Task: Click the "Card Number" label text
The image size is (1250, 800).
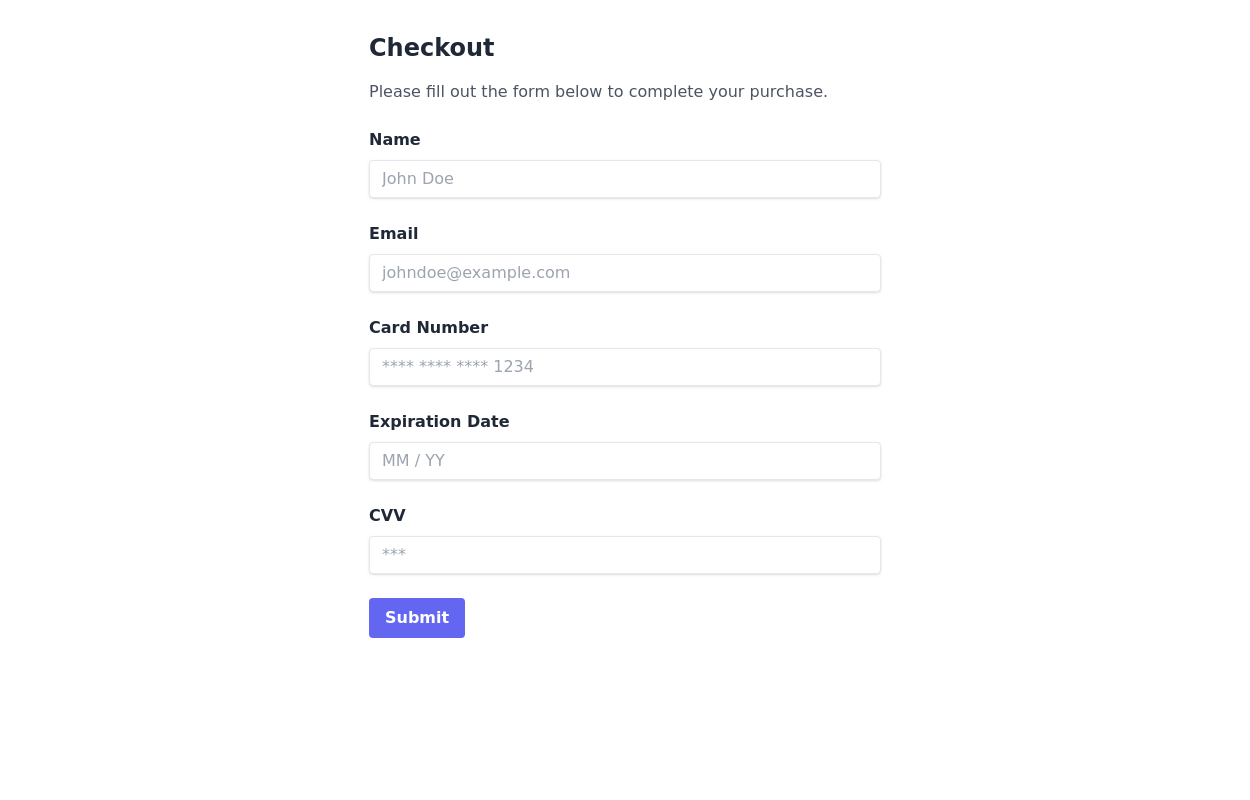Action: click(x=428, y=328)
